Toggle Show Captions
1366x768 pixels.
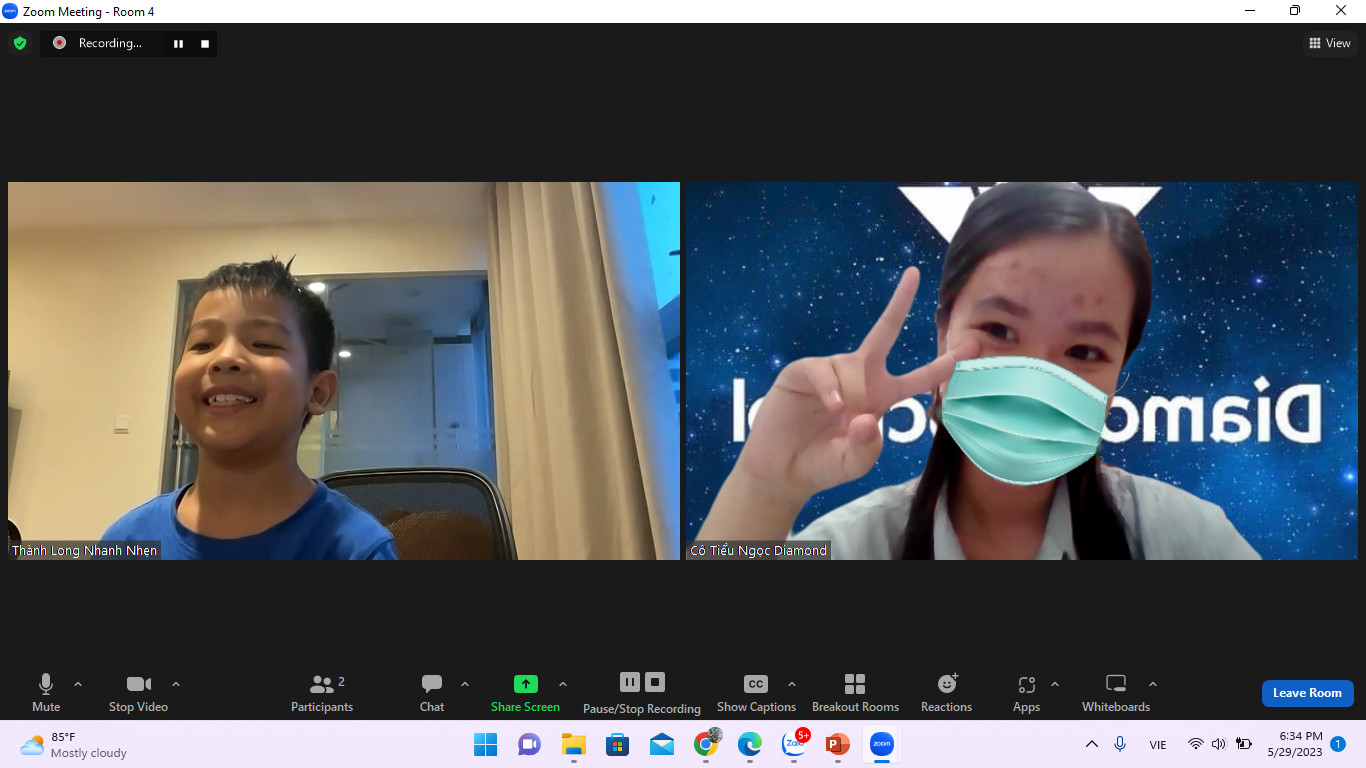(x=756, y=692)
